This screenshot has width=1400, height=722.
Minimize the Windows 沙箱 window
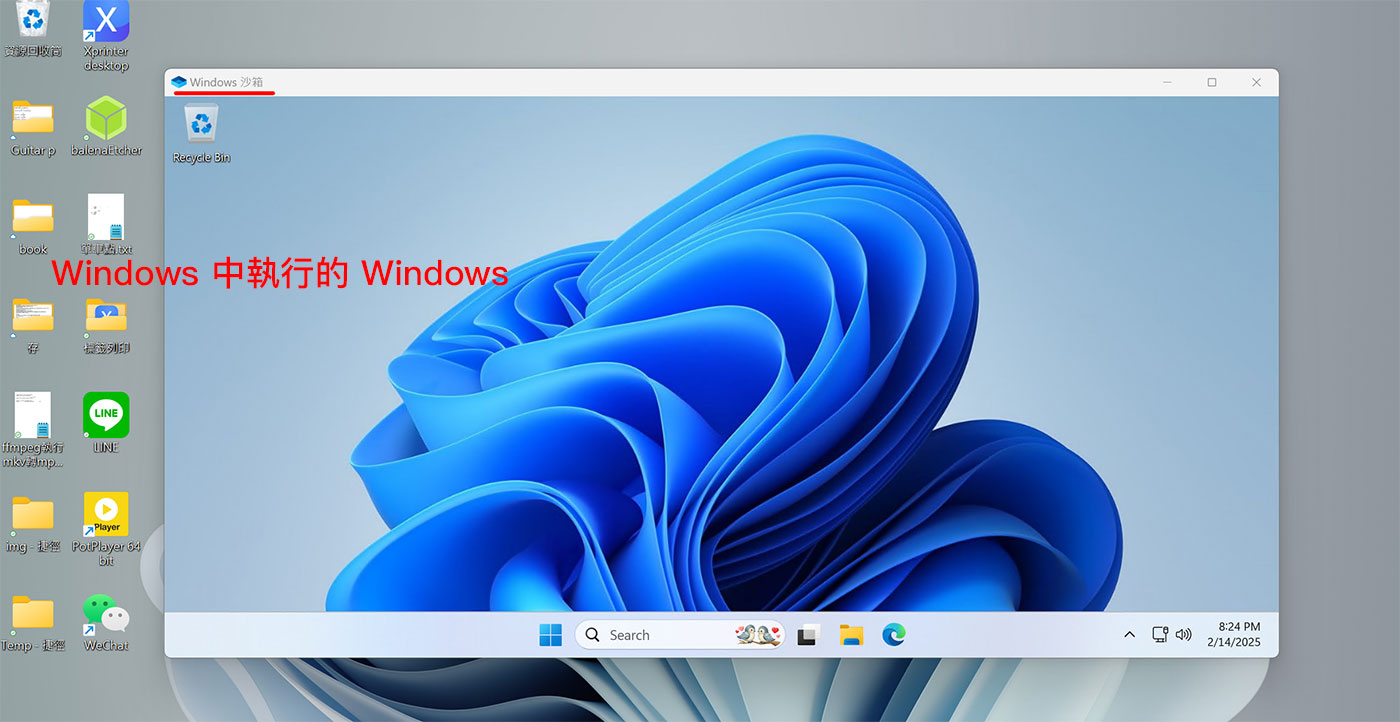[1167, 82]
